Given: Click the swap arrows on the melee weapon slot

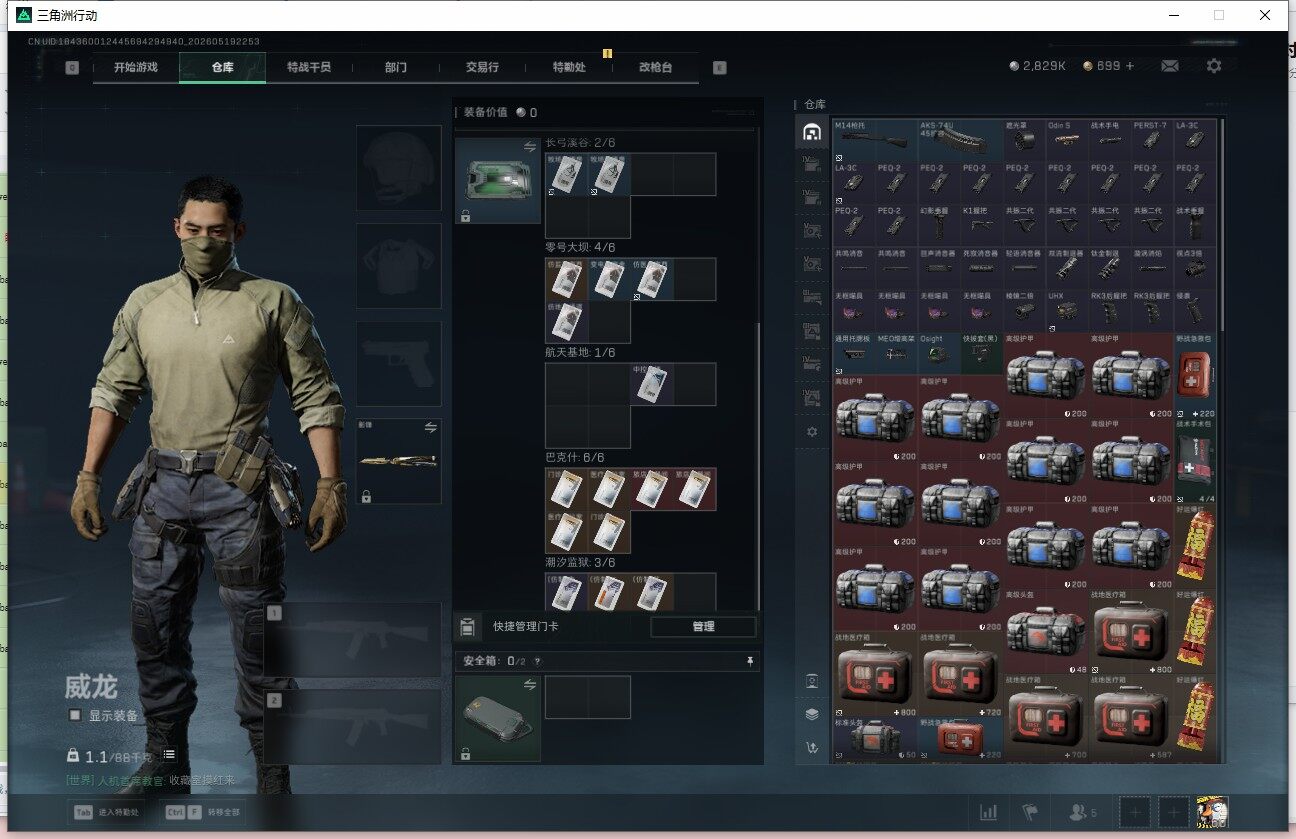Looking at the screenshot, I should (431, 427).
